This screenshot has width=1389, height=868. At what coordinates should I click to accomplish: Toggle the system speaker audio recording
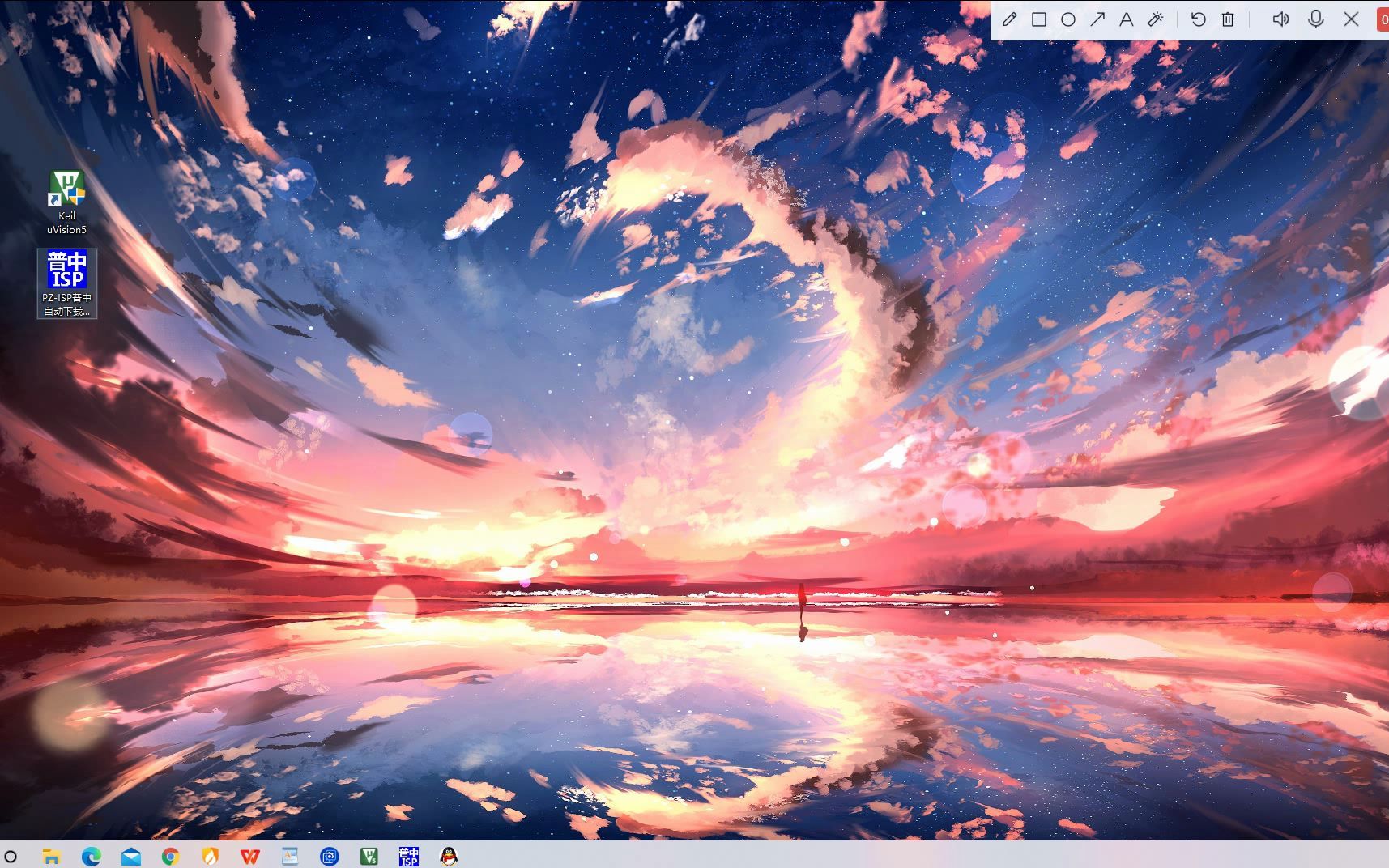click(1280, 19)
